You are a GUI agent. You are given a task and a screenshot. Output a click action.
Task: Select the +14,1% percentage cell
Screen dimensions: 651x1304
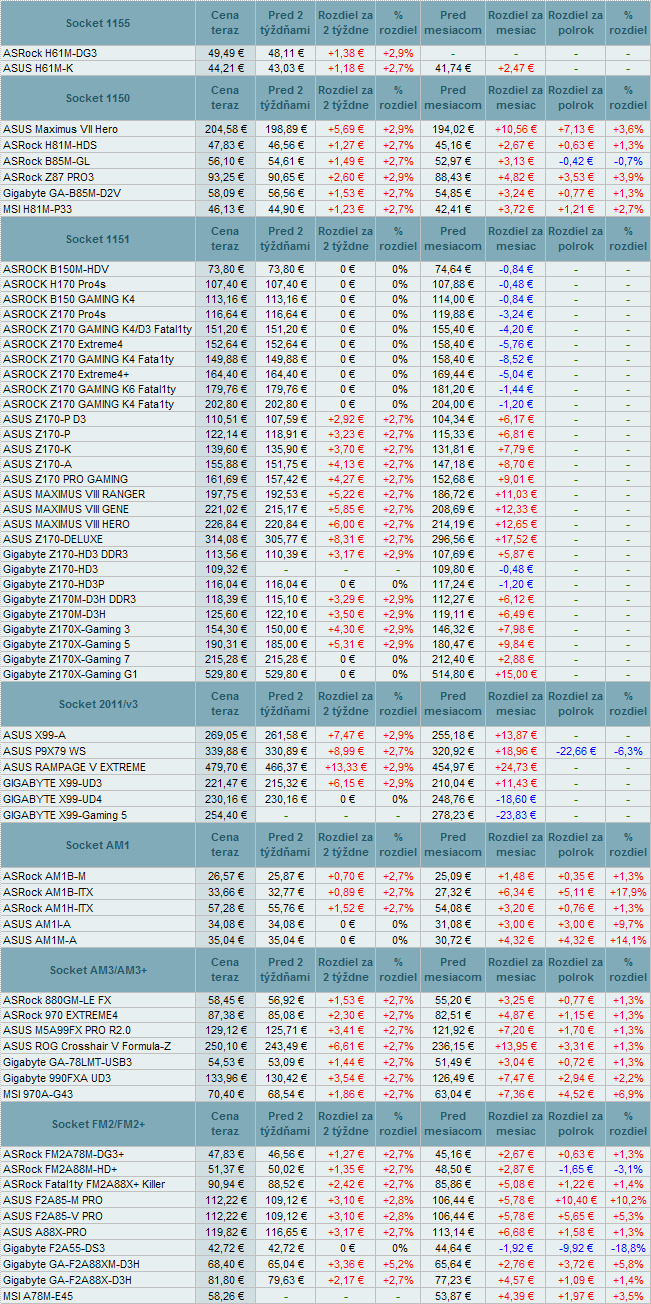(628, 940)
